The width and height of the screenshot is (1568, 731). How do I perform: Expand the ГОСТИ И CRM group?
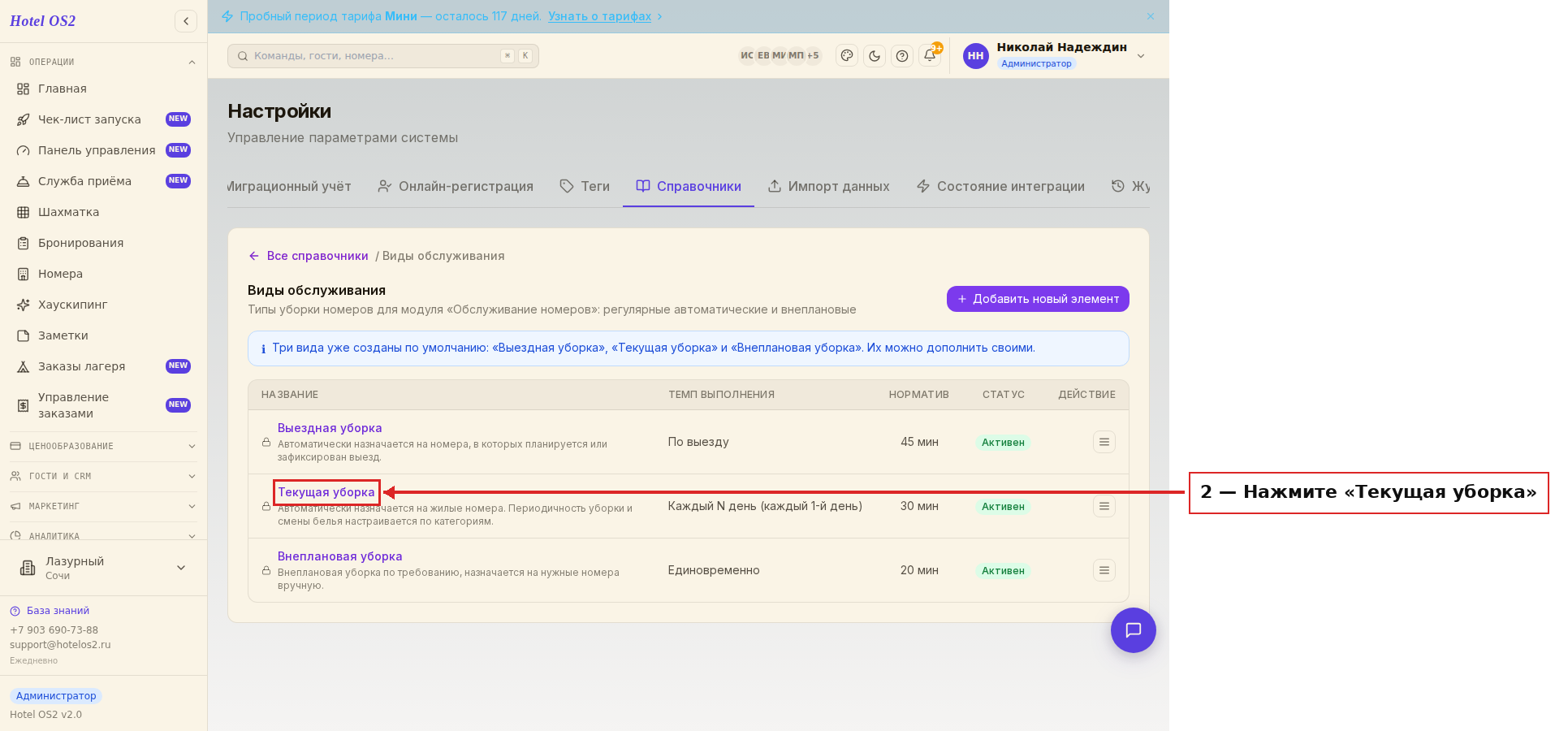click(103, 476)
